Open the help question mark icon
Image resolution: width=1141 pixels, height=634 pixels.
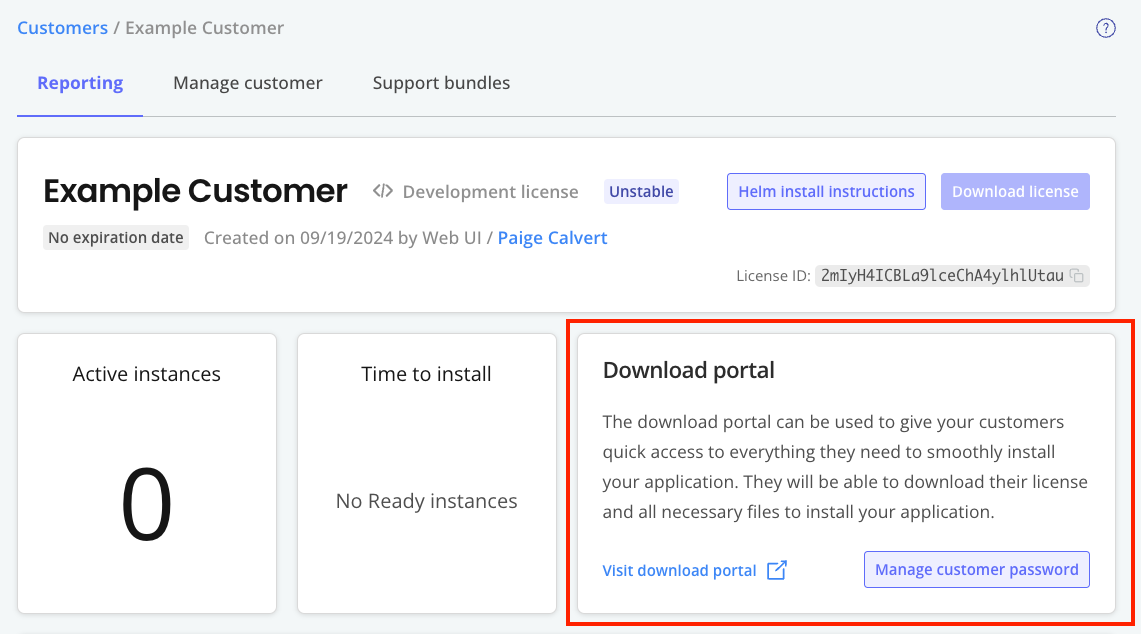tap(1105, 28)
